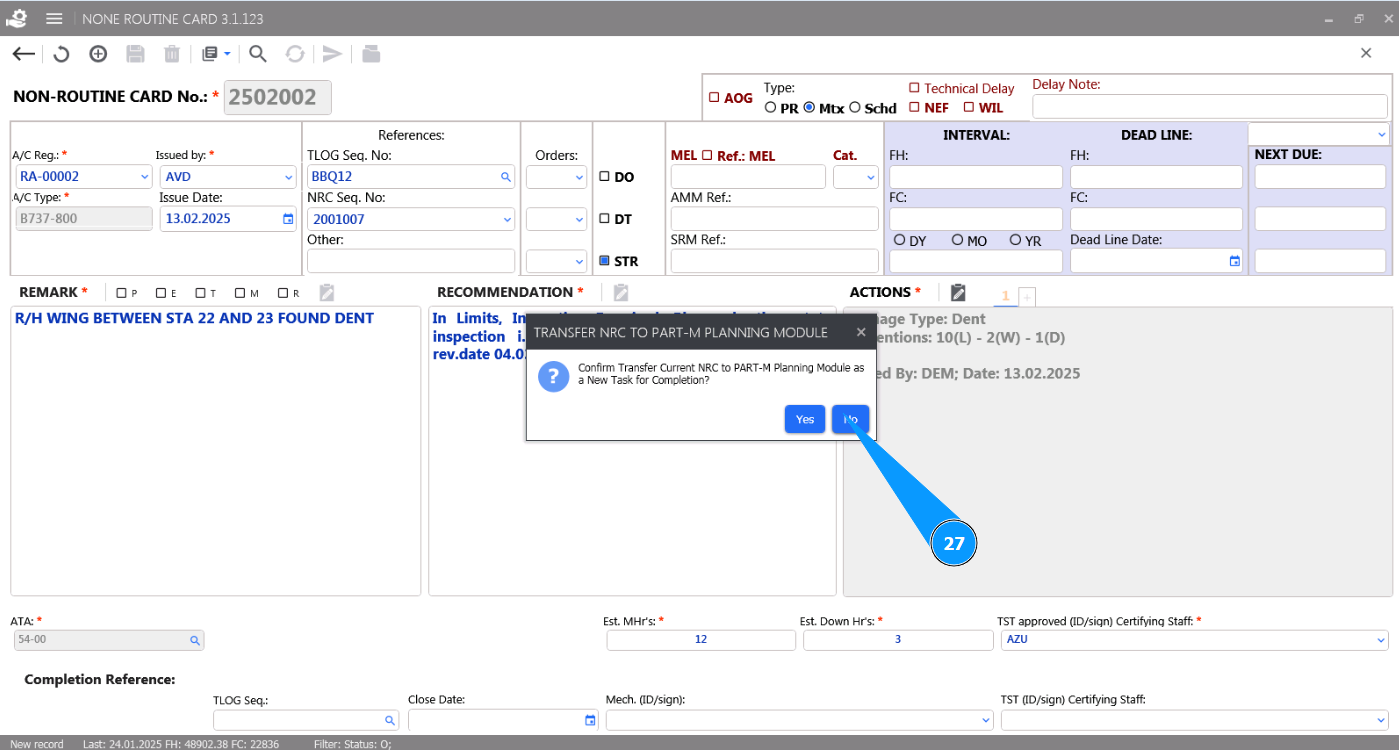Toggle the STR checkbox
Screen dimensions: 1399x750
[x=604, y=261]
